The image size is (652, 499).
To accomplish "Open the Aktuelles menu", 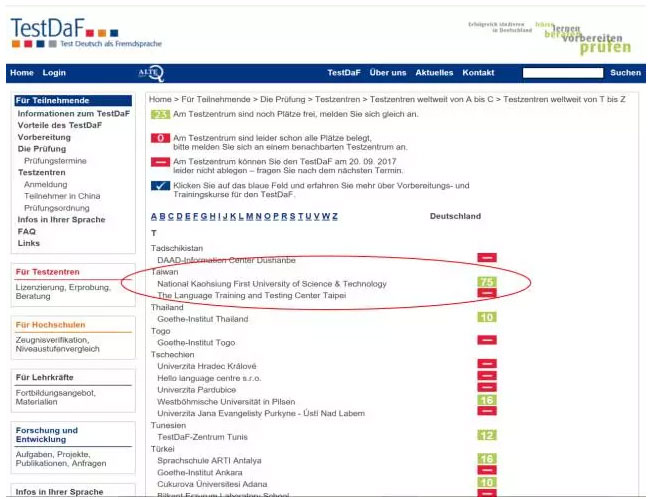I will point(434,73).
